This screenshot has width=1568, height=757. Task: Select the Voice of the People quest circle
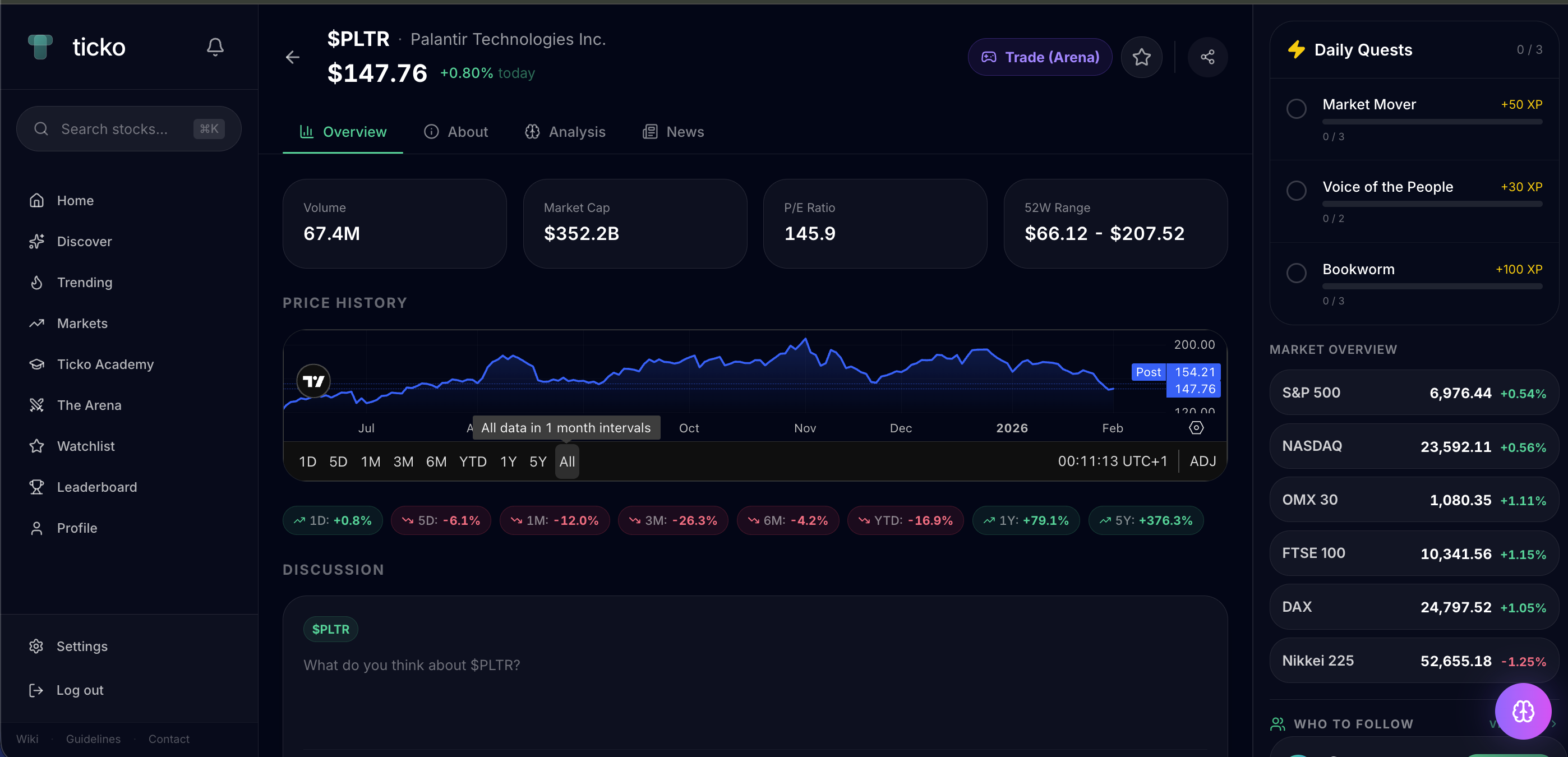click(x=1297, y=191)
